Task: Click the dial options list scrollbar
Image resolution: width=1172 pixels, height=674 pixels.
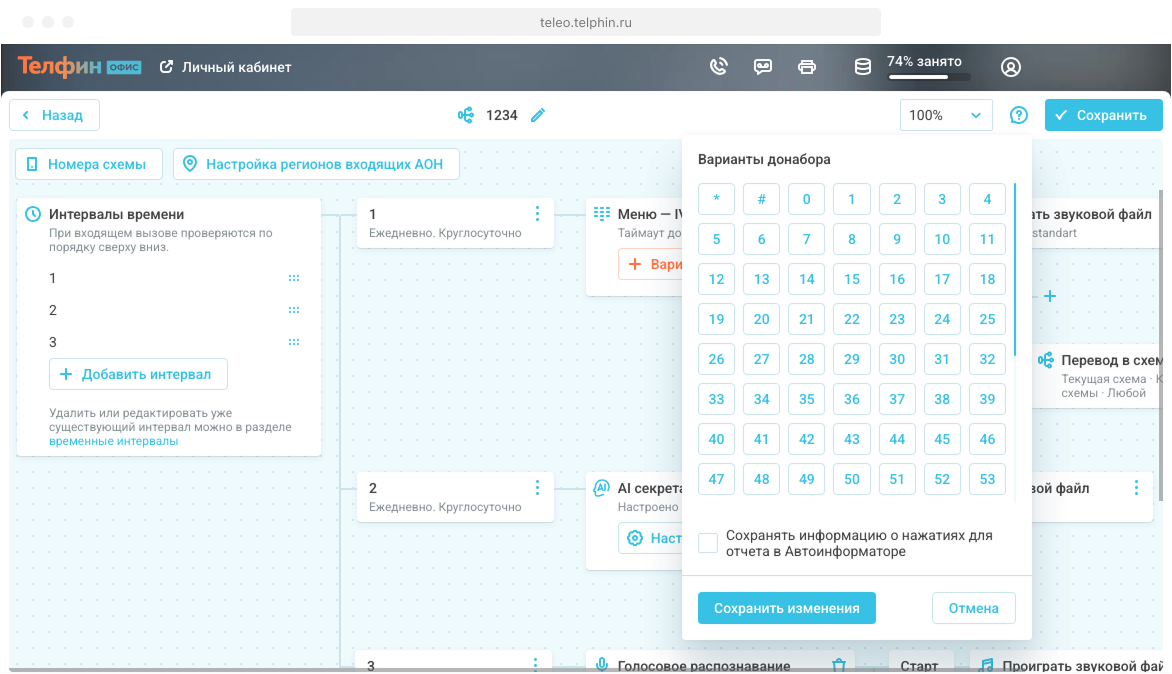Action: tap(1015, 270)
